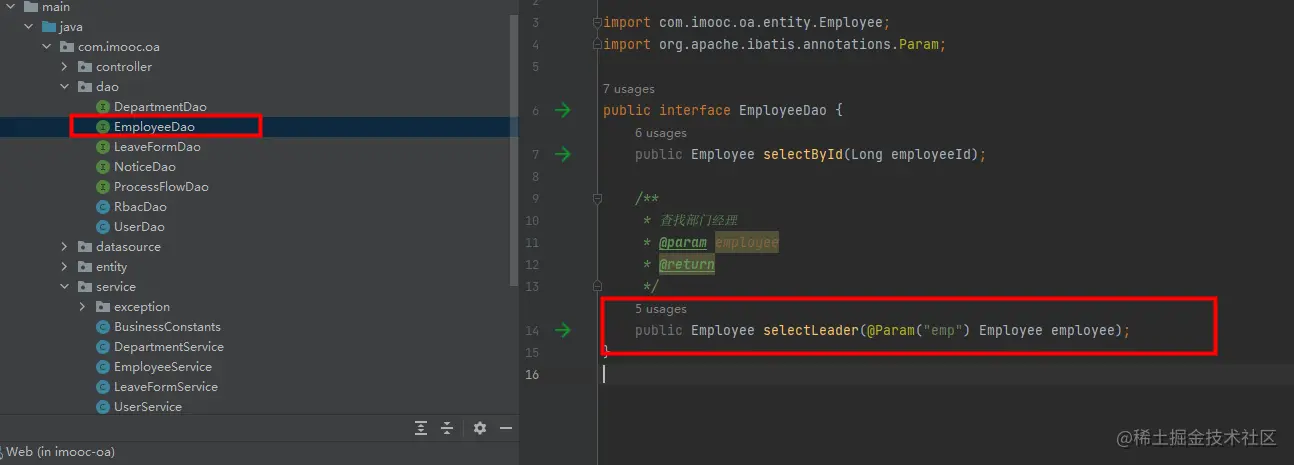Click the project tree vertical scrollbar
This screenshot has width=1294, height=465.
pyautogui.click(x=515, y=150)
